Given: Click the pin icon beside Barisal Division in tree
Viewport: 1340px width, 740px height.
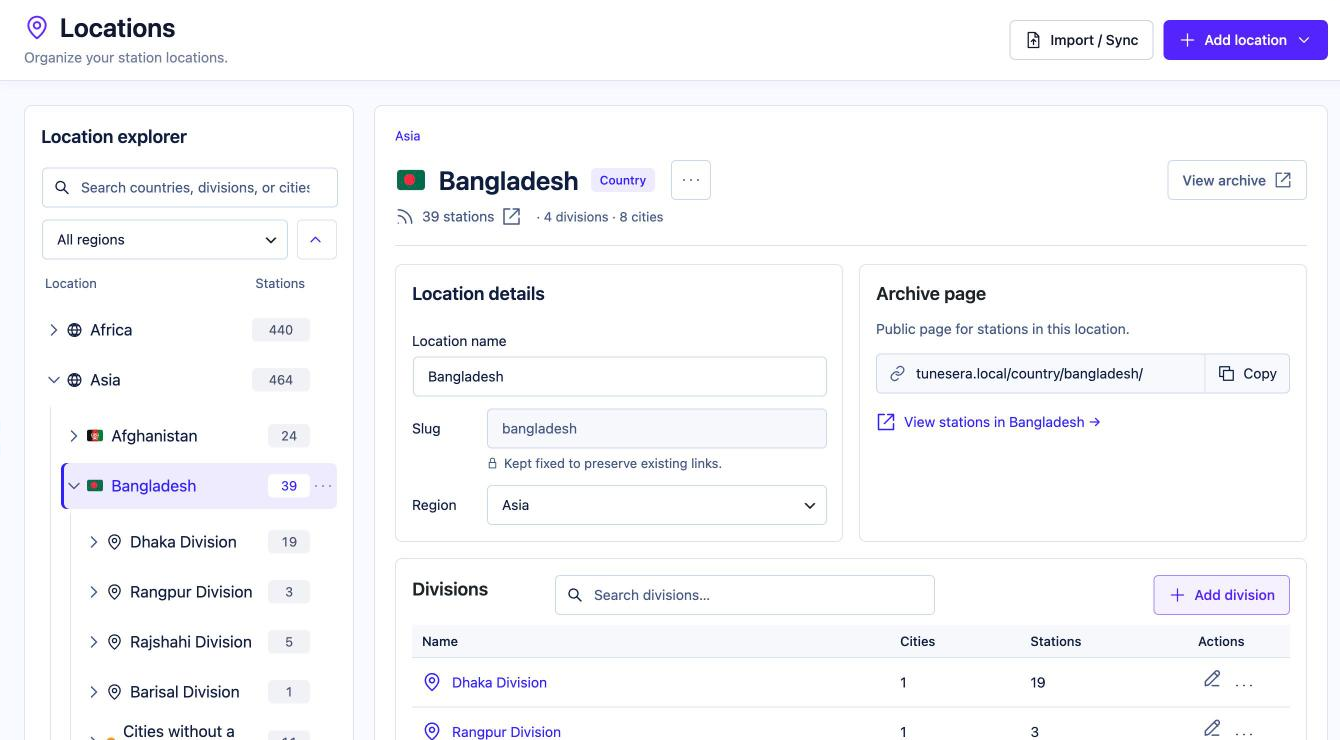Looking at the screenshot, I should (x=114, y=692).
